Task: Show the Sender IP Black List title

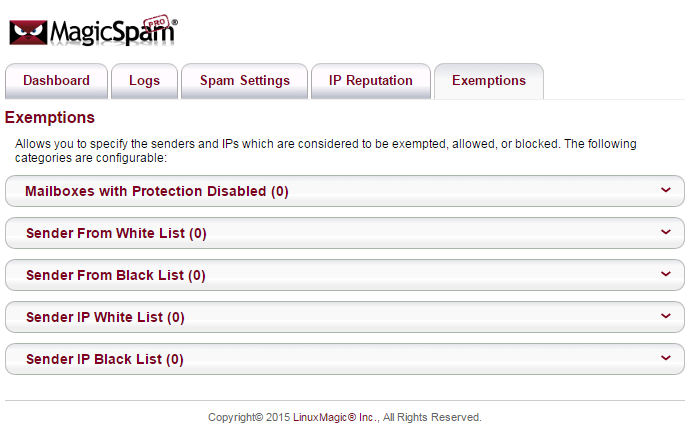Action: click(105, 359)
